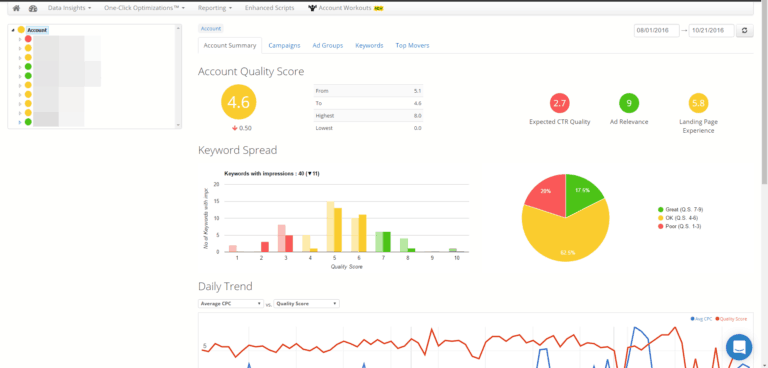Click the 'Keywords with impressions : 40' chart title
768x368 pixels.
point(272,173)
